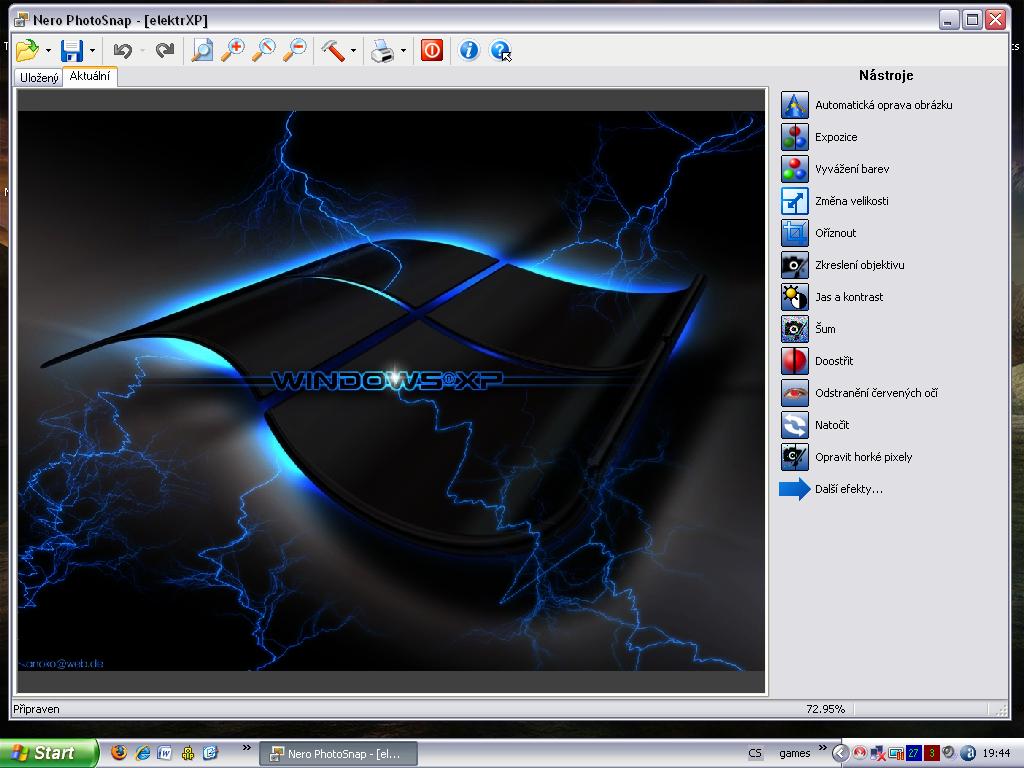This screenshot has width=1024, height=768.
Task: Click the hammer tools icon
Action: [x=333, y=50]
